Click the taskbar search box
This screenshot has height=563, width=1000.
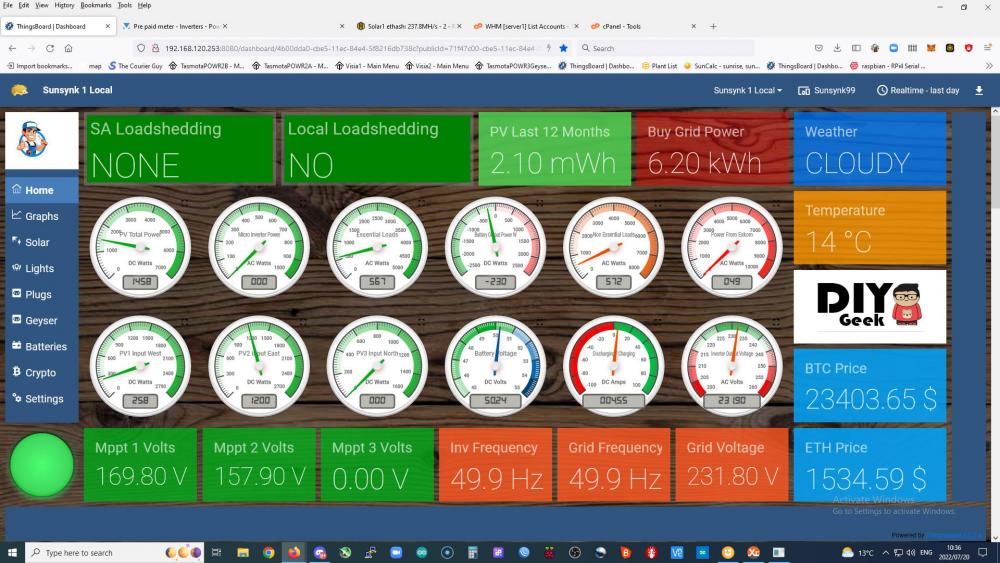click(x=115, y=552)
